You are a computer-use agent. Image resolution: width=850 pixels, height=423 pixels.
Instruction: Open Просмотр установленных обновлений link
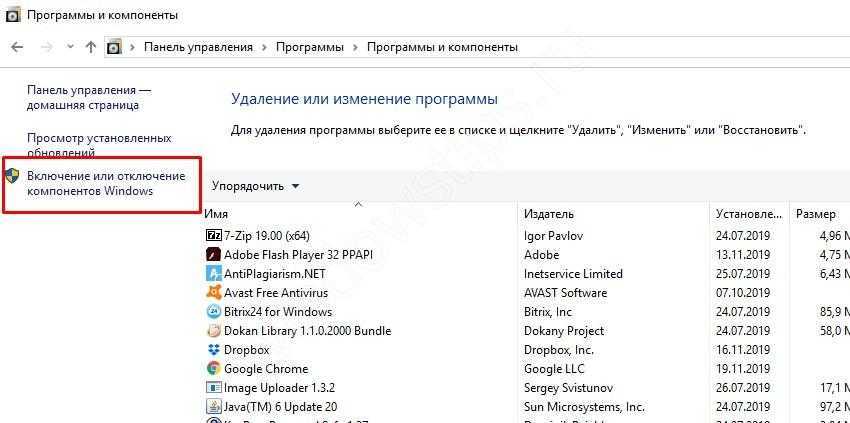click(99, 145)
